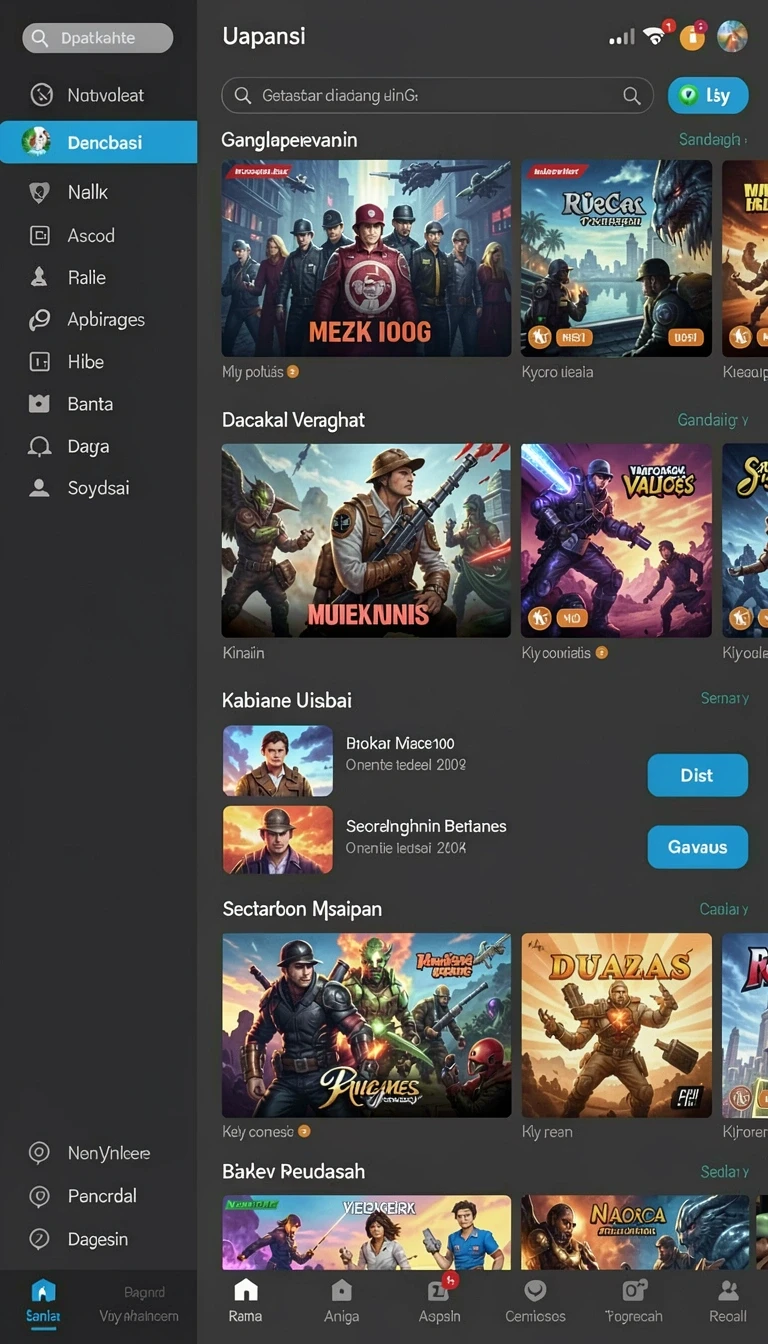Screen dimensions: 768x1344
Task: Switch to the Aniga bottom tab
Action: point(341,1300)
